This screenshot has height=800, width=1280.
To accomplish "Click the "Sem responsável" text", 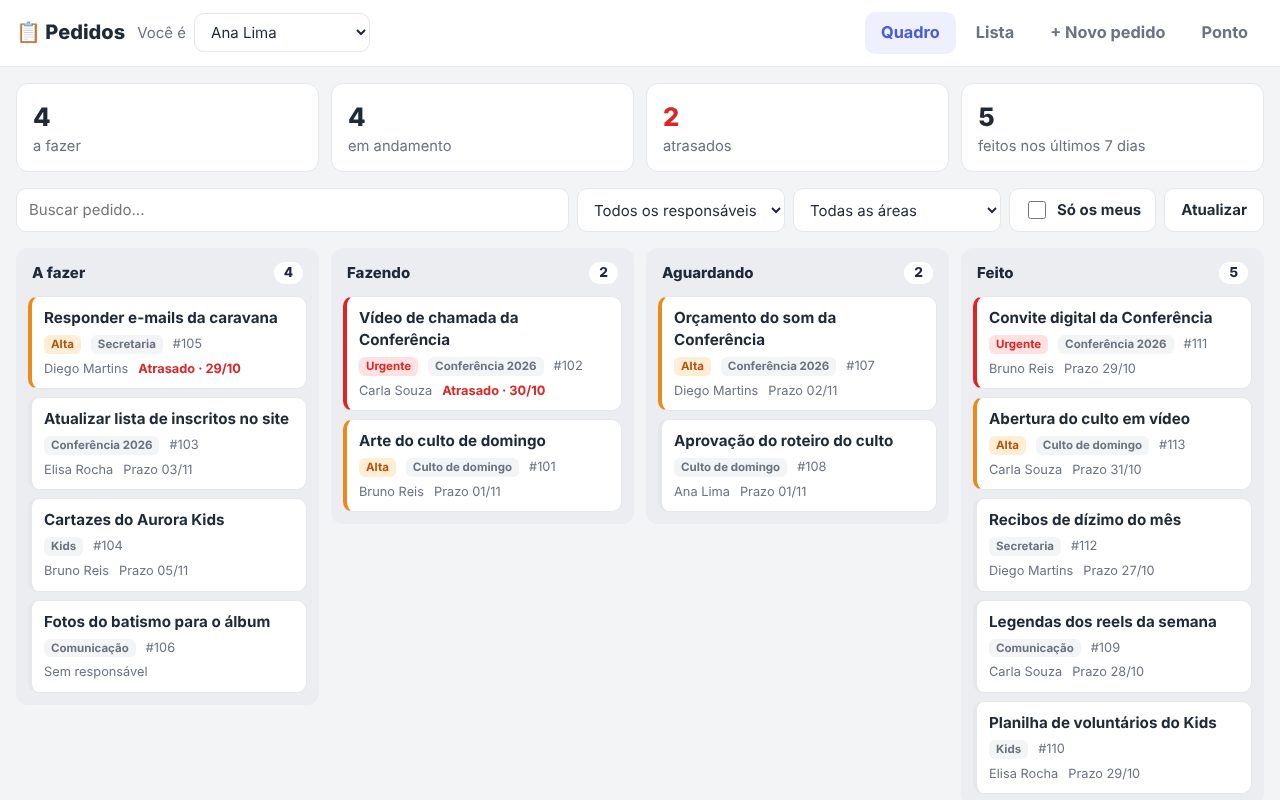I will pos(96,671).
